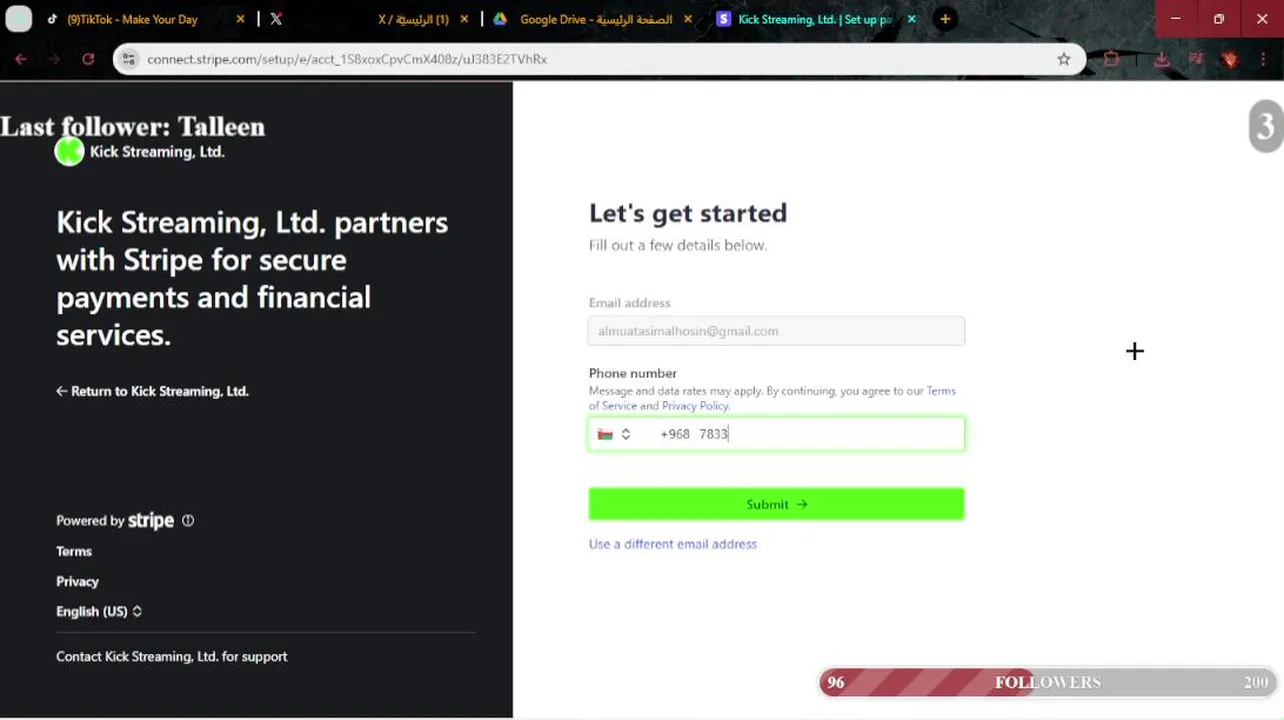This screenshot has height=720, width=1284.
Task: Open the media control toolbar icon
Action: 1196,60
